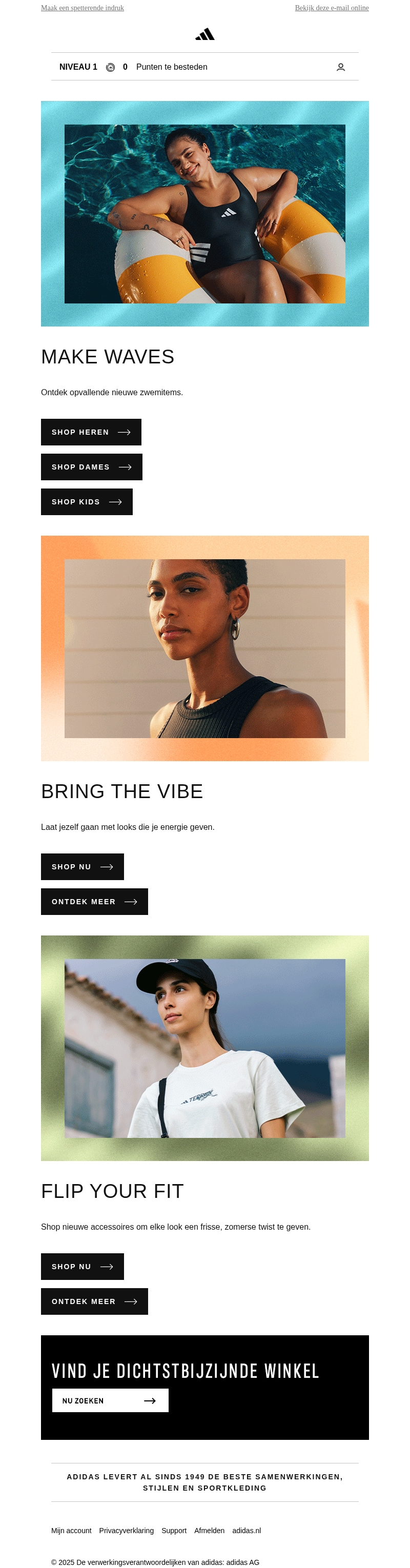This screenshot has width=410, height=1568.
Task: Select the Shop Kids button
Action: point(87,501)
